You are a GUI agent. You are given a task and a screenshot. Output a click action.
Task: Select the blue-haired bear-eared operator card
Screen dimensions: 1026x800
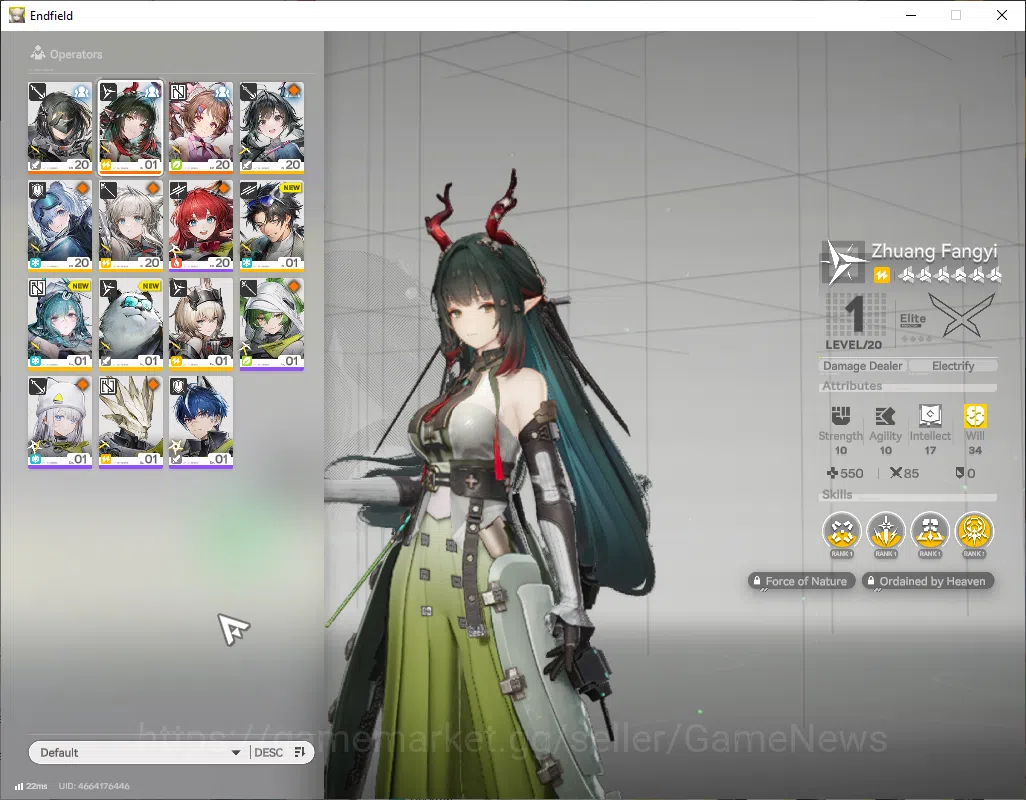pos(60,225)
